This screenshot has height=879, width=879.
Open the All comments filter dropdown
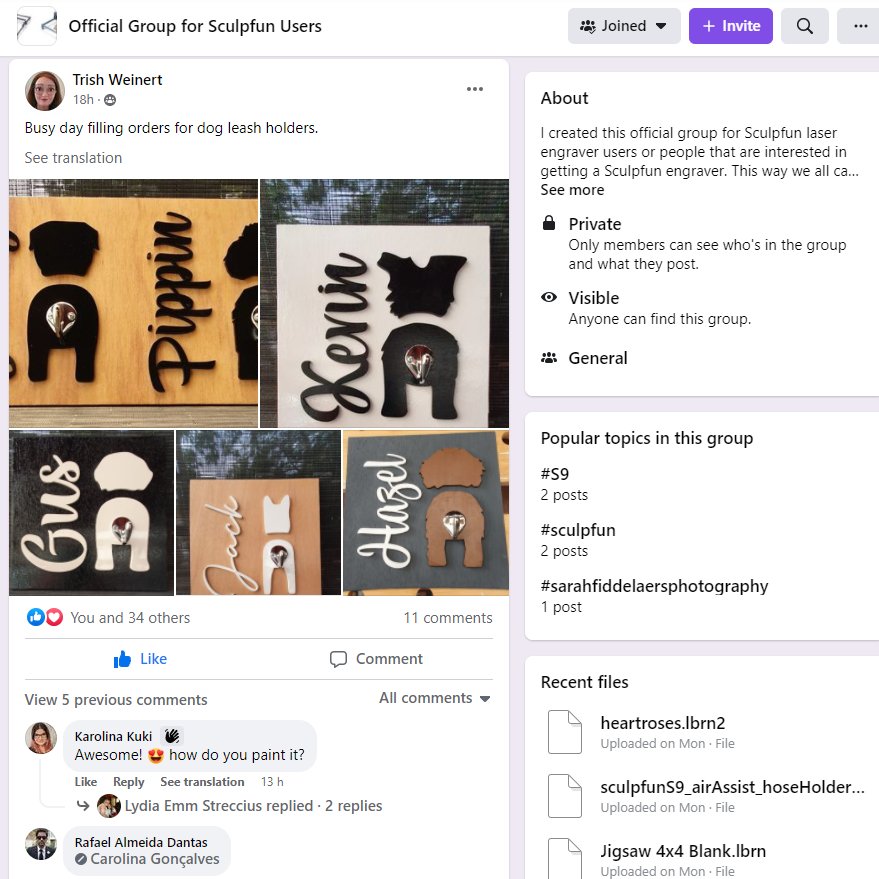434,698
